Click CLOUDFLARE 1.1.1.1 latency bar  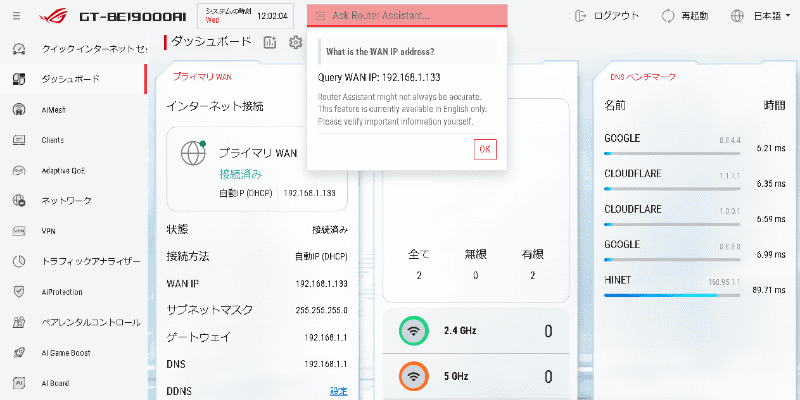pyautogui.click(x=672, y=189)
